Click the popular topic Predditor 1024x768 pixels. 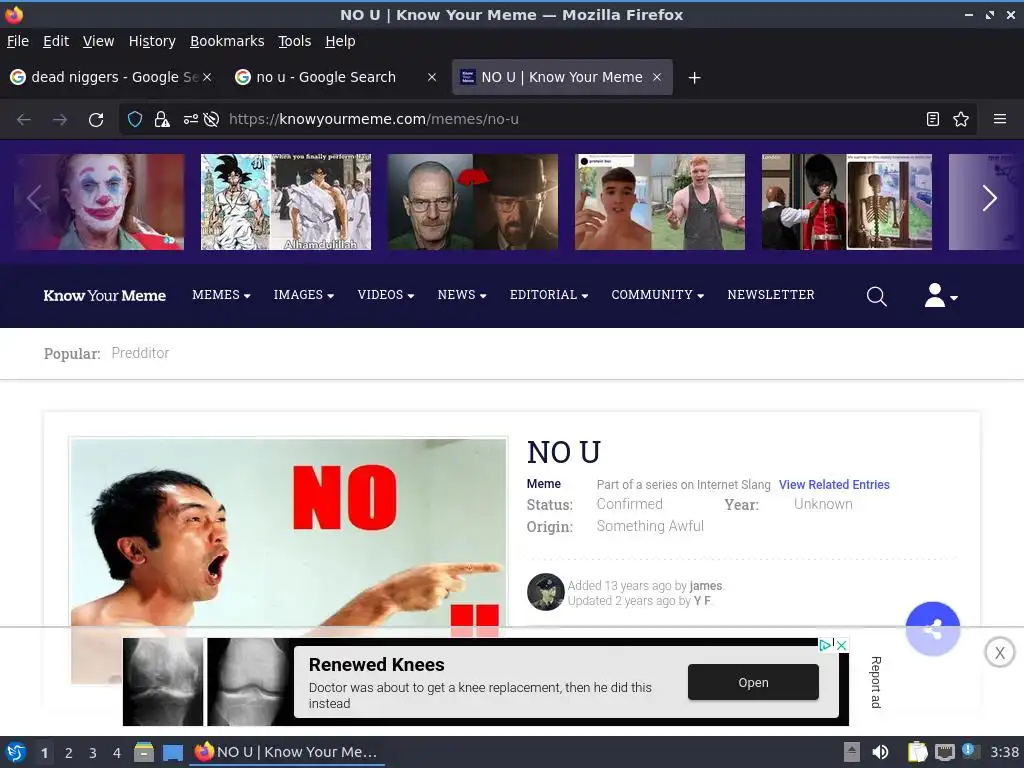tap(140, 353)
